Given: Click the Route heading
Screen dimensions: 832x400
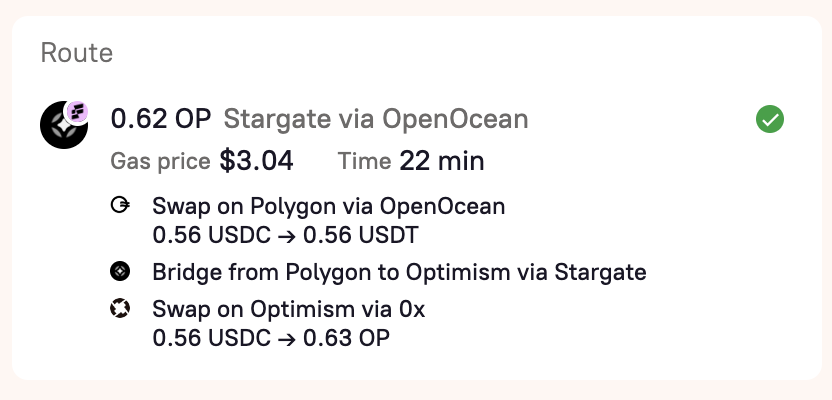Looking at the screenshot, I should click(77, 53).
